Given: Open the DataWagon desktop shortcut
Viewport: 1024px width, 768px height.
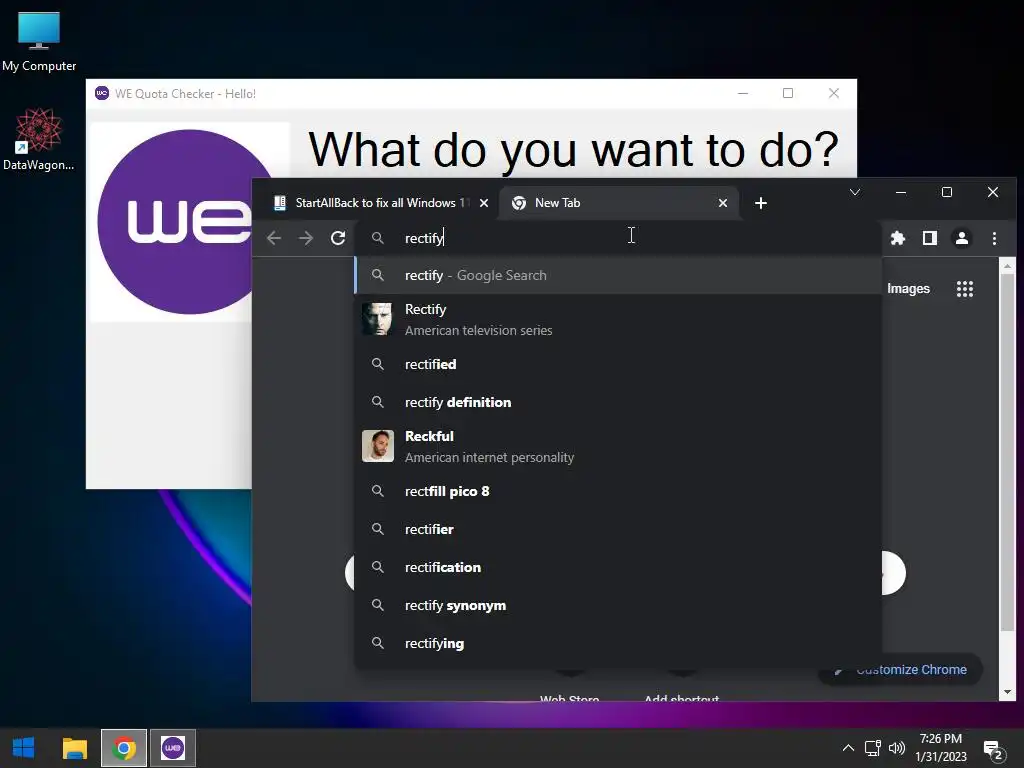Looking at the screenshot, I should click(x=39, y=139).
